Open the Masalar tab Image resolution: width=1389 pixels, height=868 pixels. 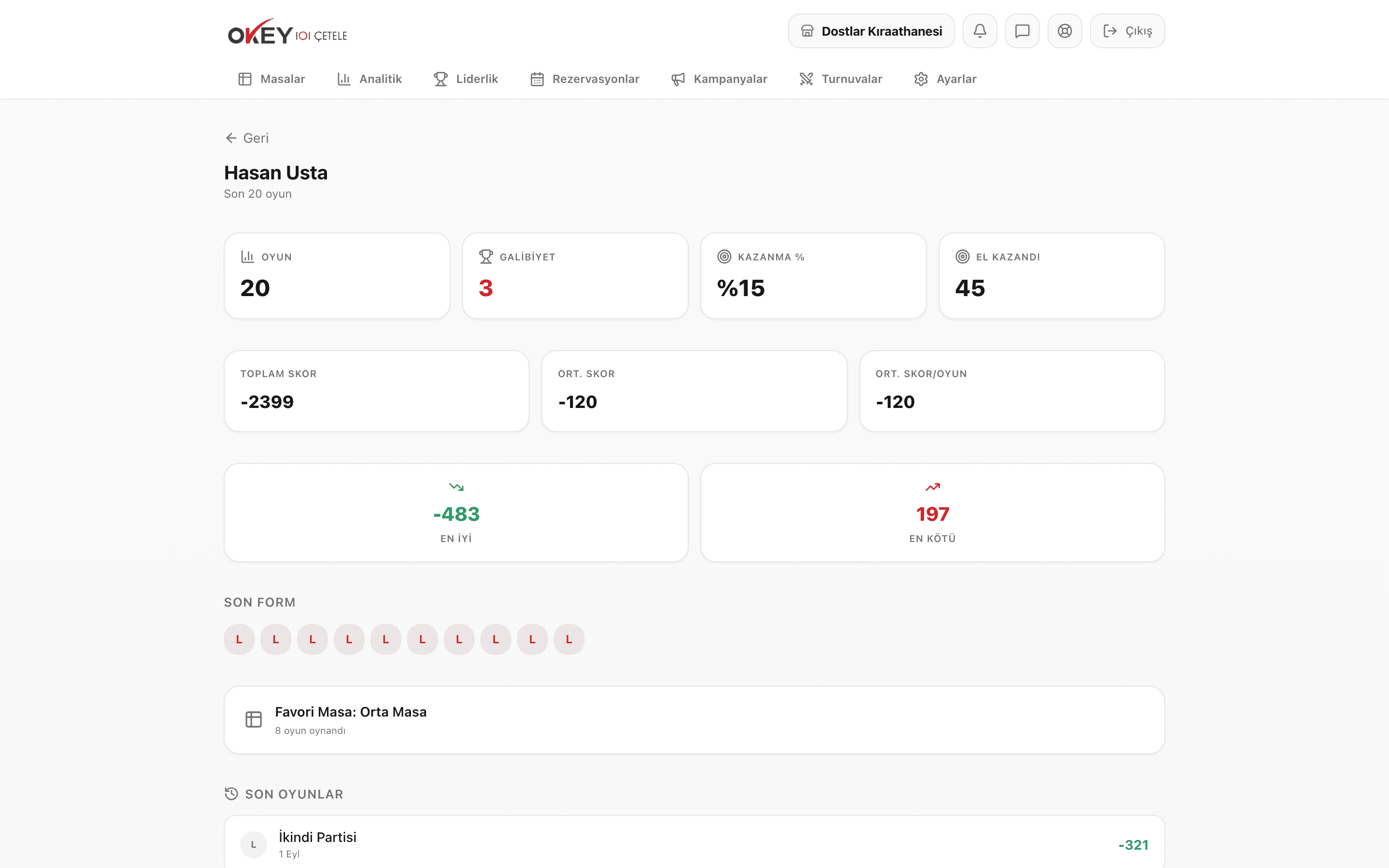272,79
